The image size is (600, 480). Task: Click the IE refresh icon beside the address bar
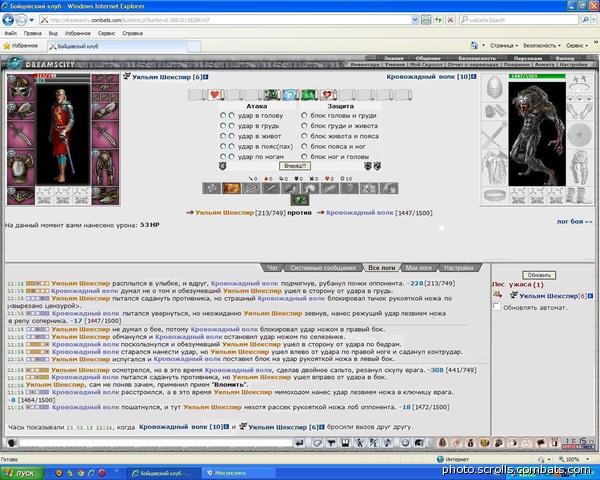click(438, 20)
